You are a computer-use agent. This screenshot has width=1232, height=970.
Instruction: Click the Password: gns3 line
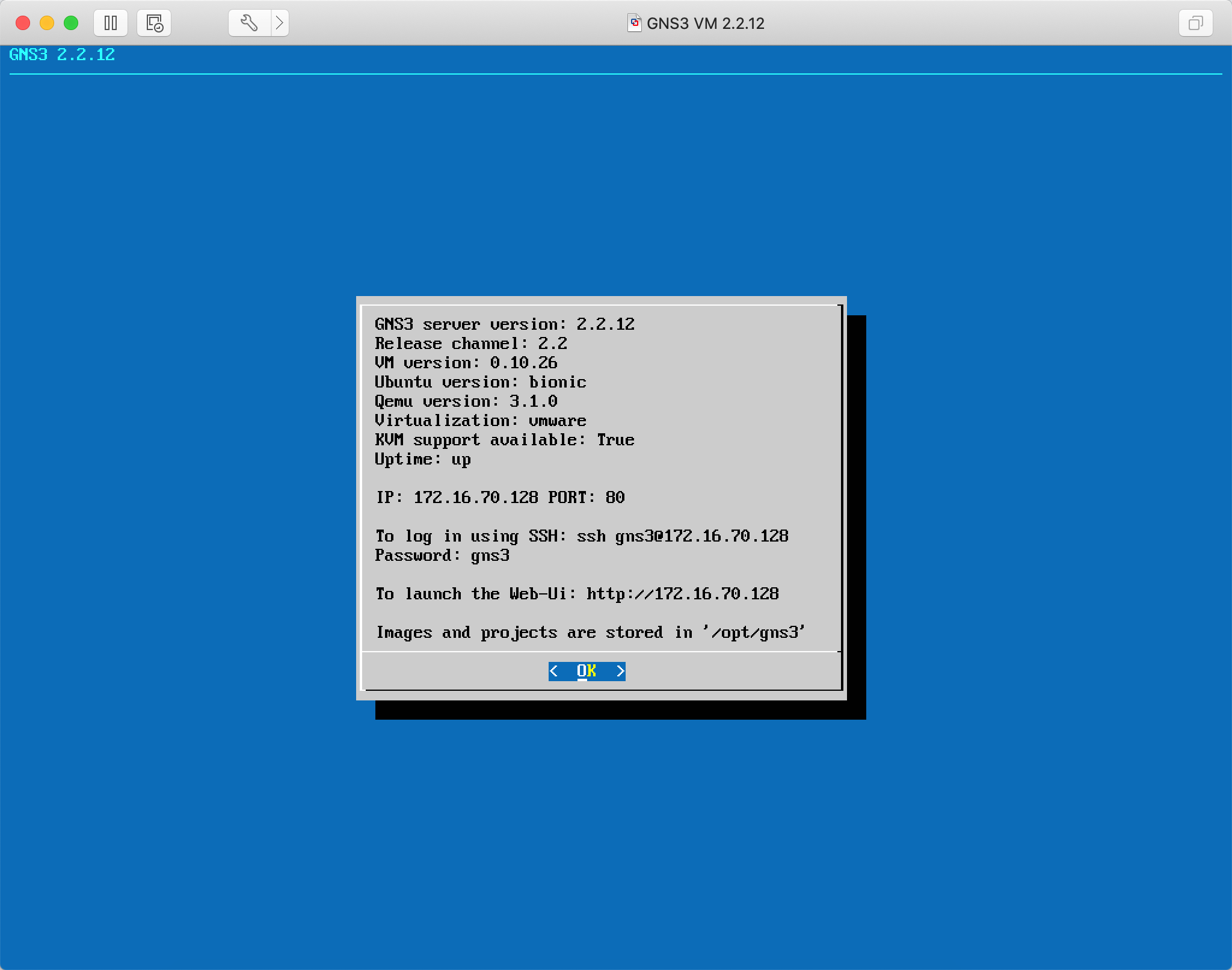pyautogui.click(x=442, y=555)
